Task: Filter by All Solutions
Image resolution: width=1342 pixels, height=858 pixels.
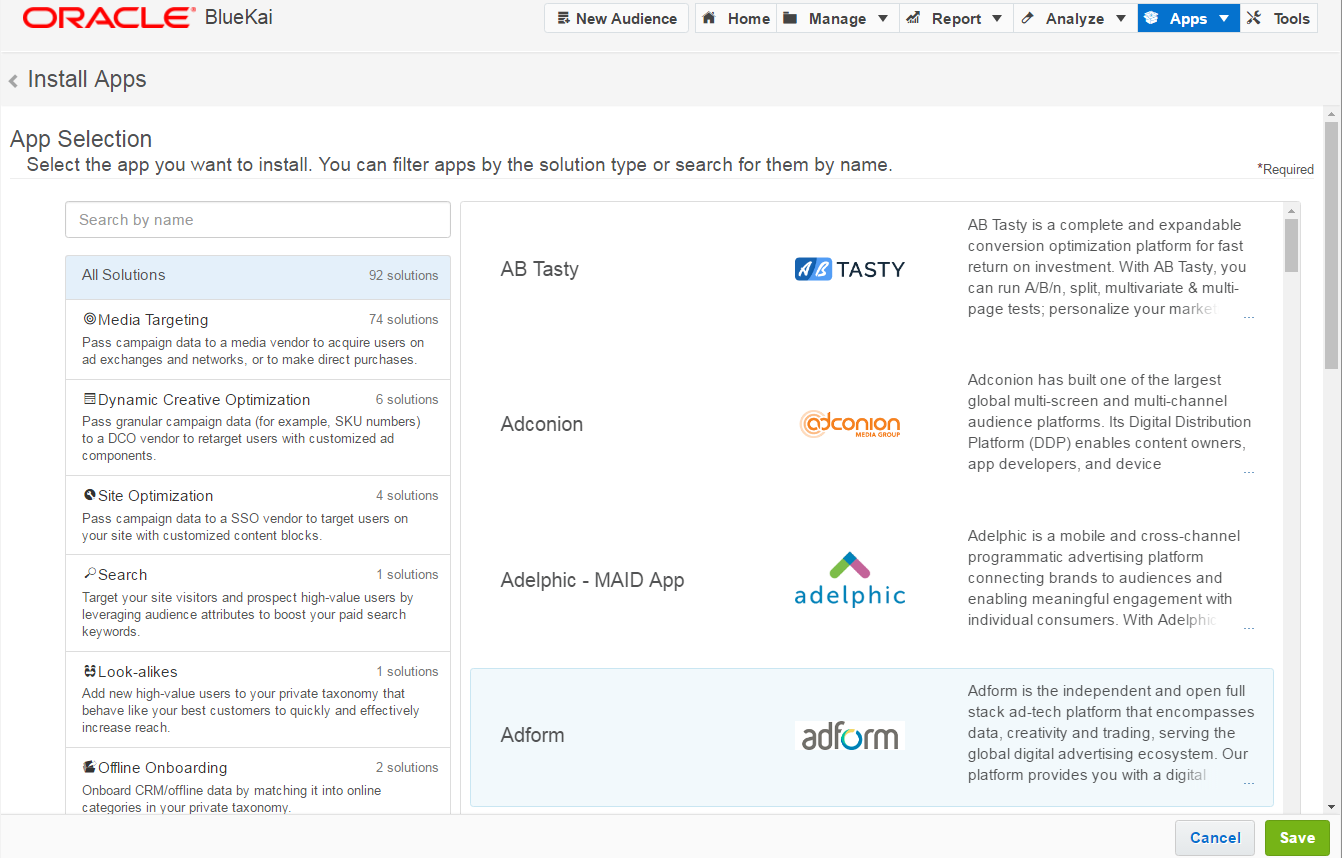Action: point(258,277)
